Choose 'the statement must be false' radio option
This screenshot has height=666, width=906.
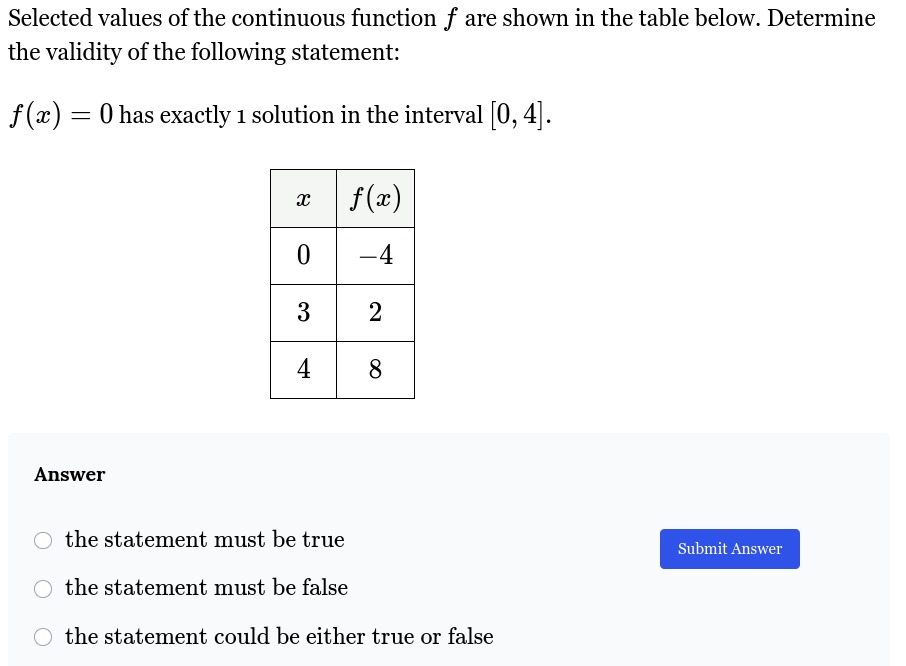click(43, 589)
